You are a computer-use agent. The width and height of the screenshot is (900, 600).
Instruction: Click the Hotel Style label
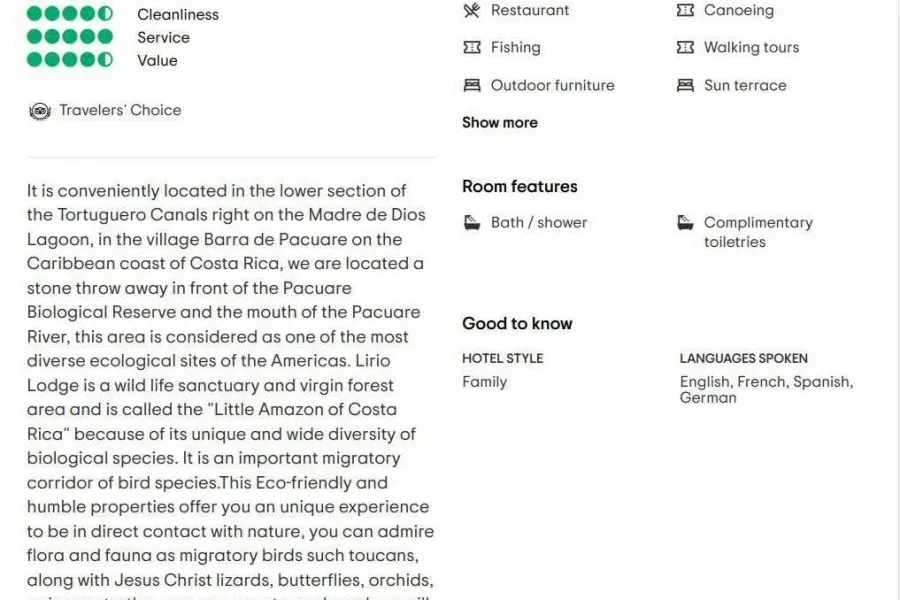(x=502, y=358)
